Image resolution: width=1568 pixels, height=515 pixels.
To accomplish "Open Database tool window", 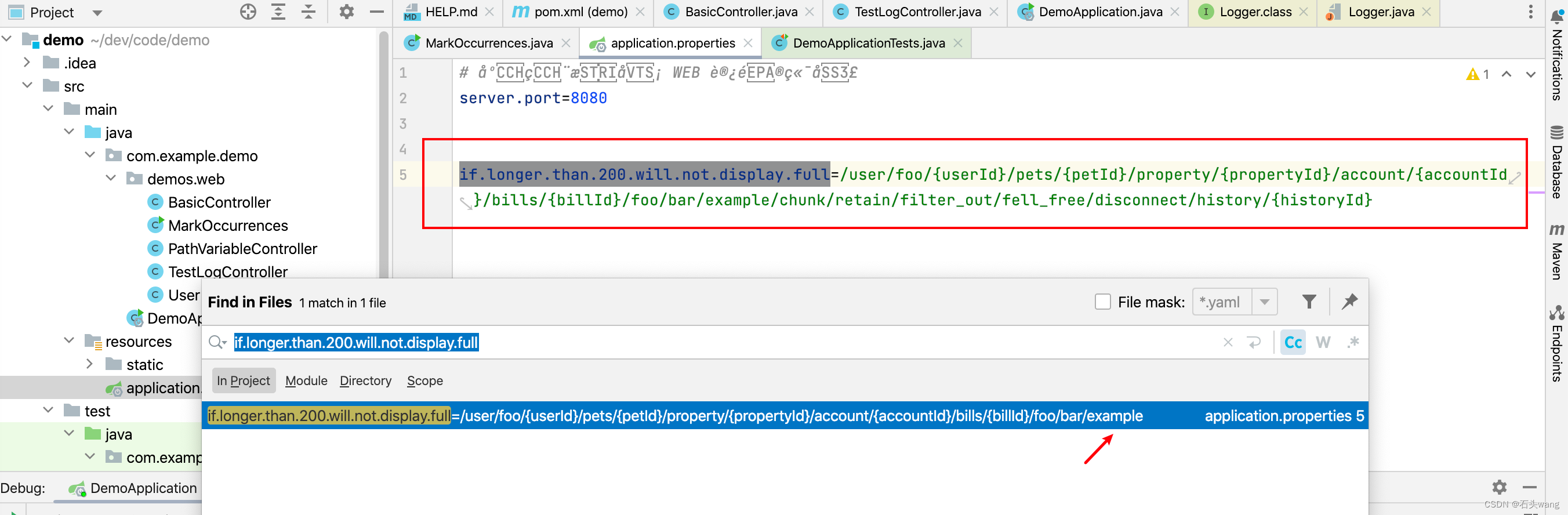I will click(1557, 162).
